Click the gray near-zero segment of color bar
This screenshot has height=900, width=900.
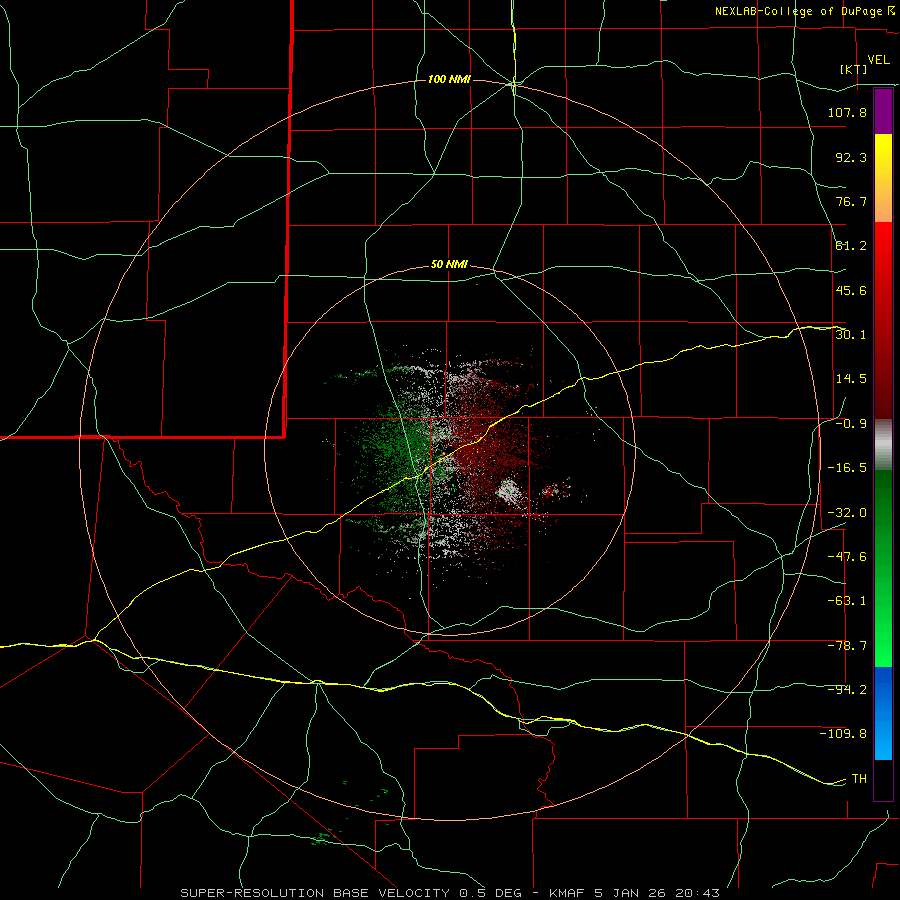[883, 445]
